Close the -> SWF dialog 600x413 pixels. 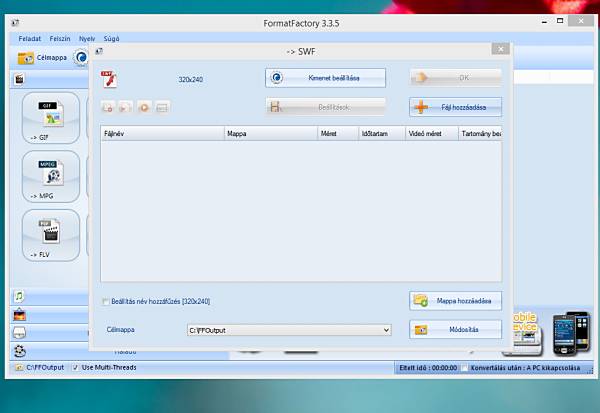[x=501, y=49]
